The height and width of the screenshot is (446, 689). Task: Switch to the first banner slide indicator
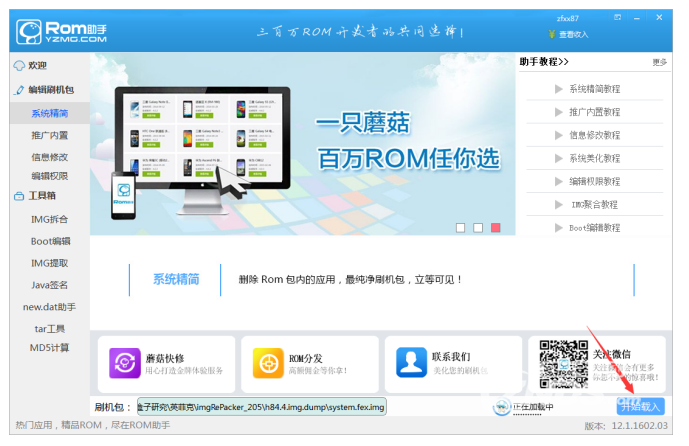pyautogui.click(x=461, y=228)
